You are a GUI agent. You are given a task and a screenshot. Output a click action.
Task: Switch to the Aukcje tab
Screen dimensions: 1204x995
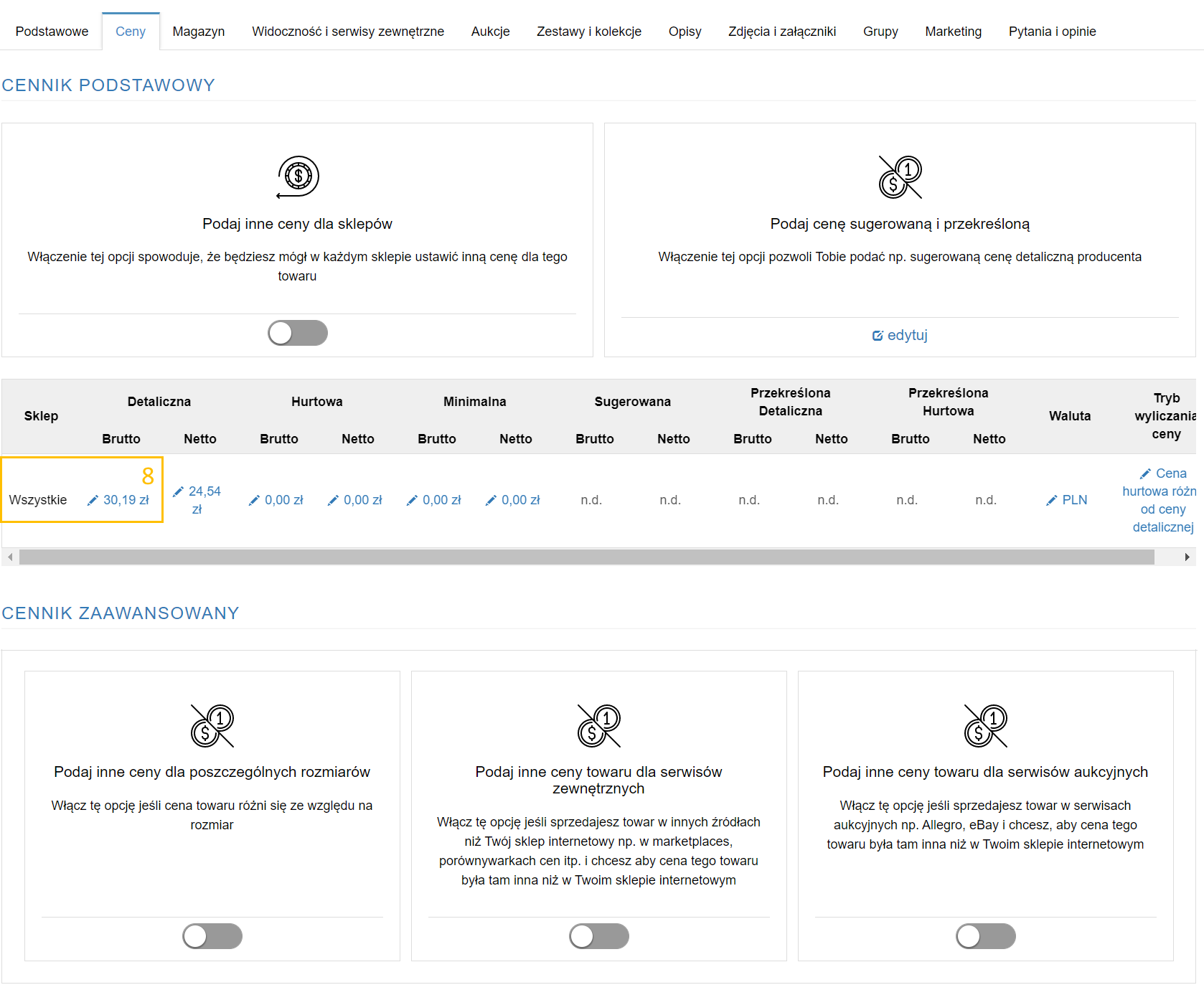[x=490, y=32]
